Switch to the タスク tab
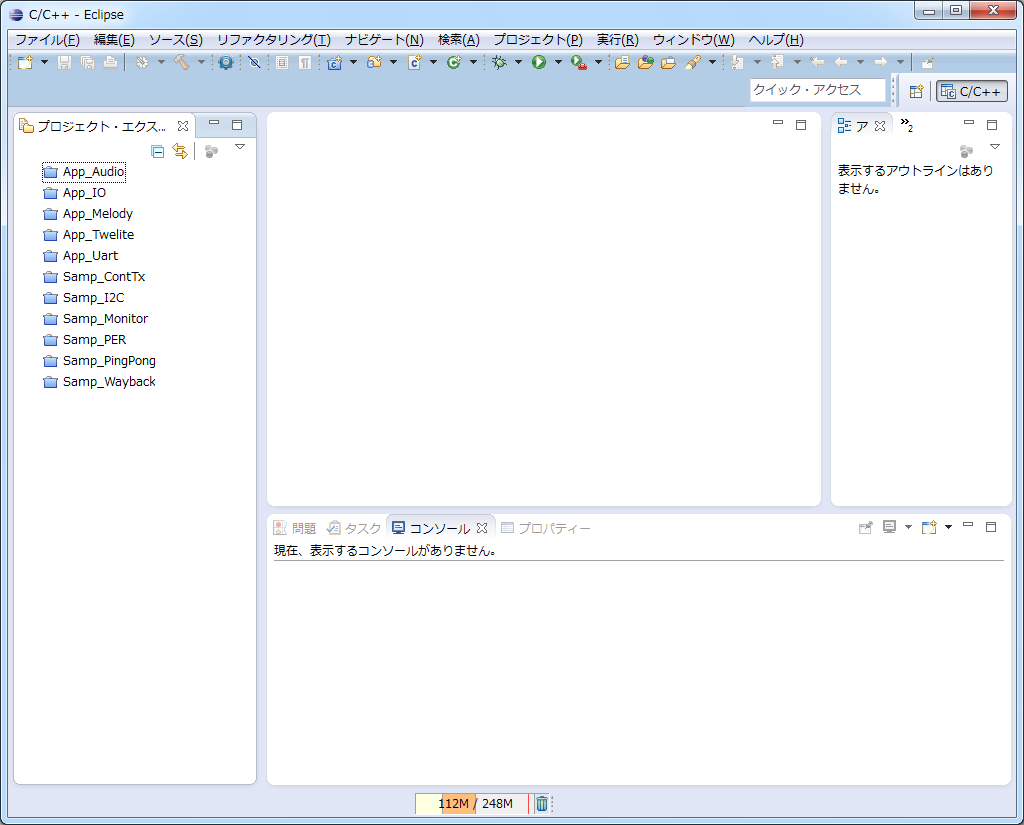This screenshot has height=825, width=1024. 354,528
